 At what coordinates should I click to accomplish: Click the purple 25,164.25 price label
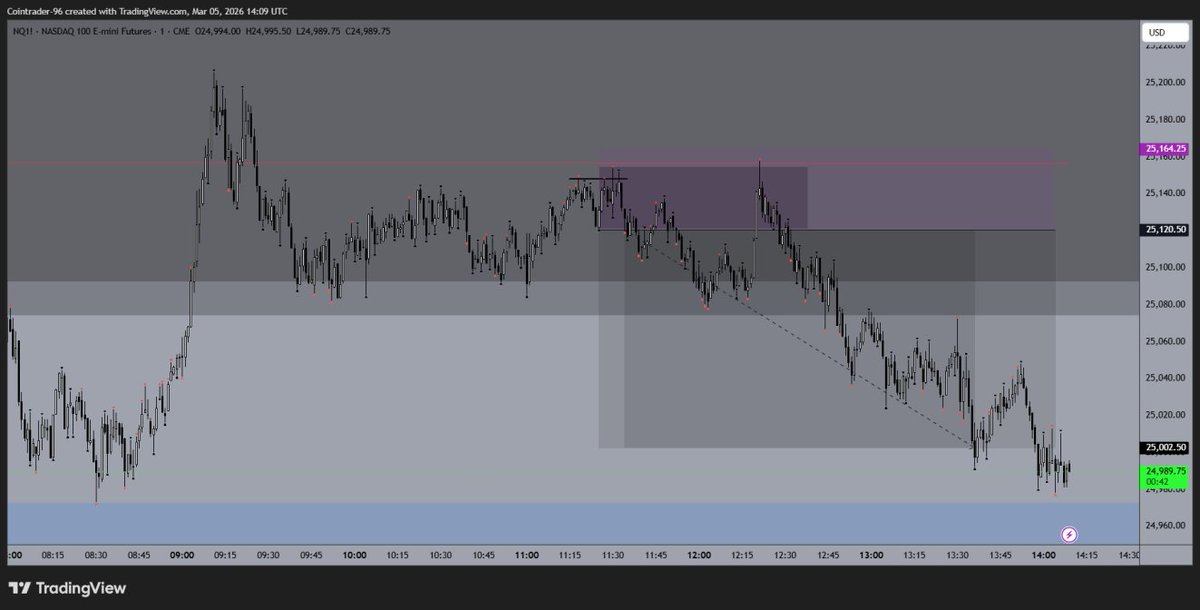1163,149
